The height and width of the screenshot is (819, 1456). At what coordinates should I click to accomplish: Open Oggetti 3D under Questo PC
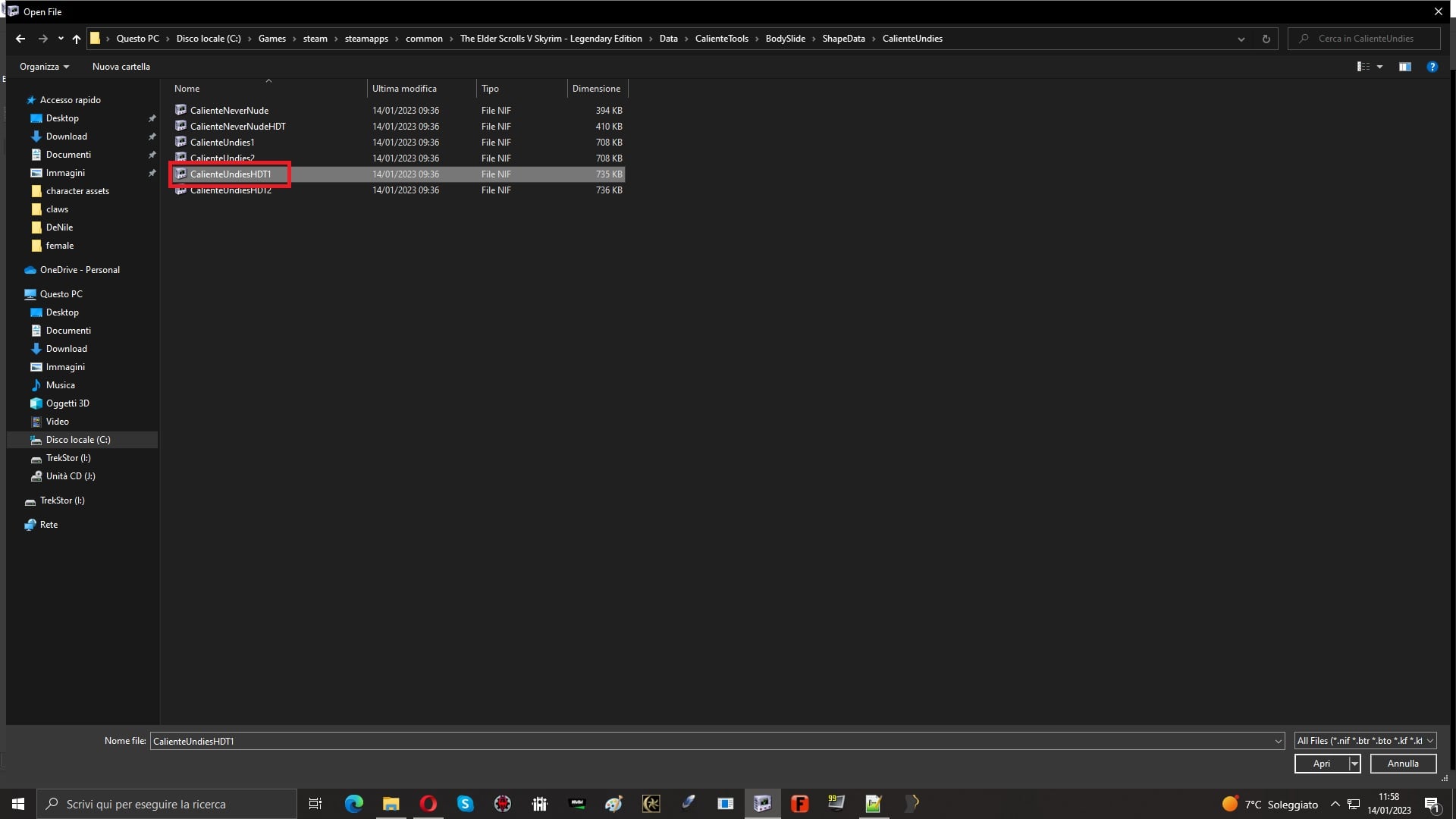point(67,403)
